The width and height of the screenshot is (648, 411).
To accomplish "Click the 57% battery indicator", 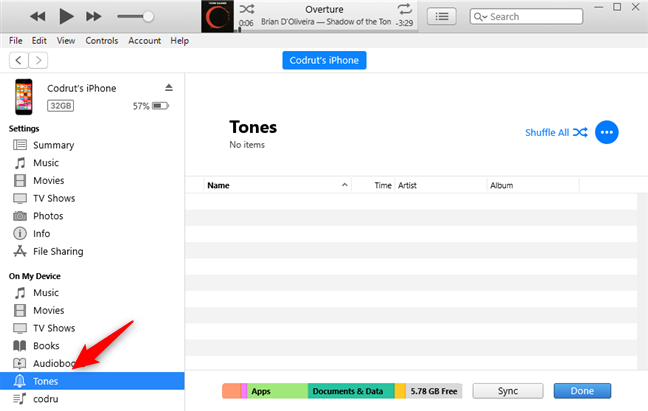I will click(x=150, y=106).
